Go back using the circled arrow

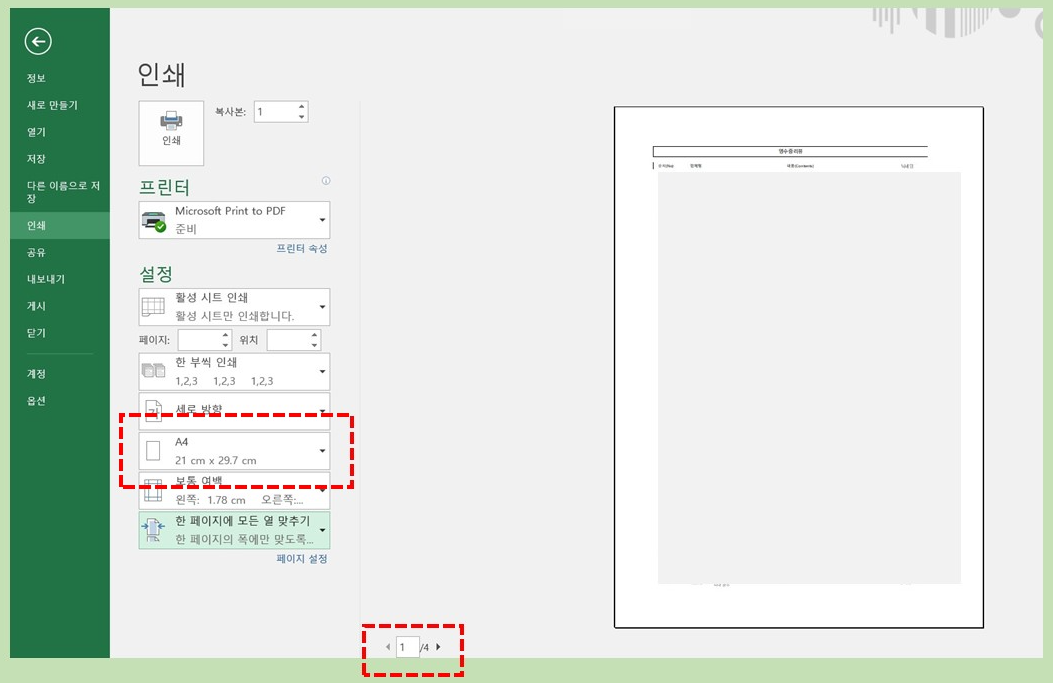pyautogui.click(x=38, y=42)
